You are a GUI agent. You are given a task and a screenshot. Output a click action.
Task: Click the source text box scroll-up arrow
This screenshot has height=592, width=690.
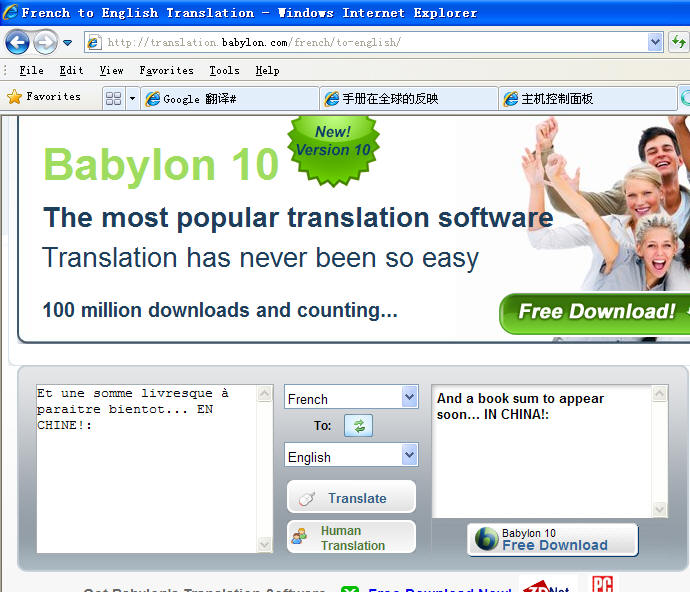pos(264,393)
